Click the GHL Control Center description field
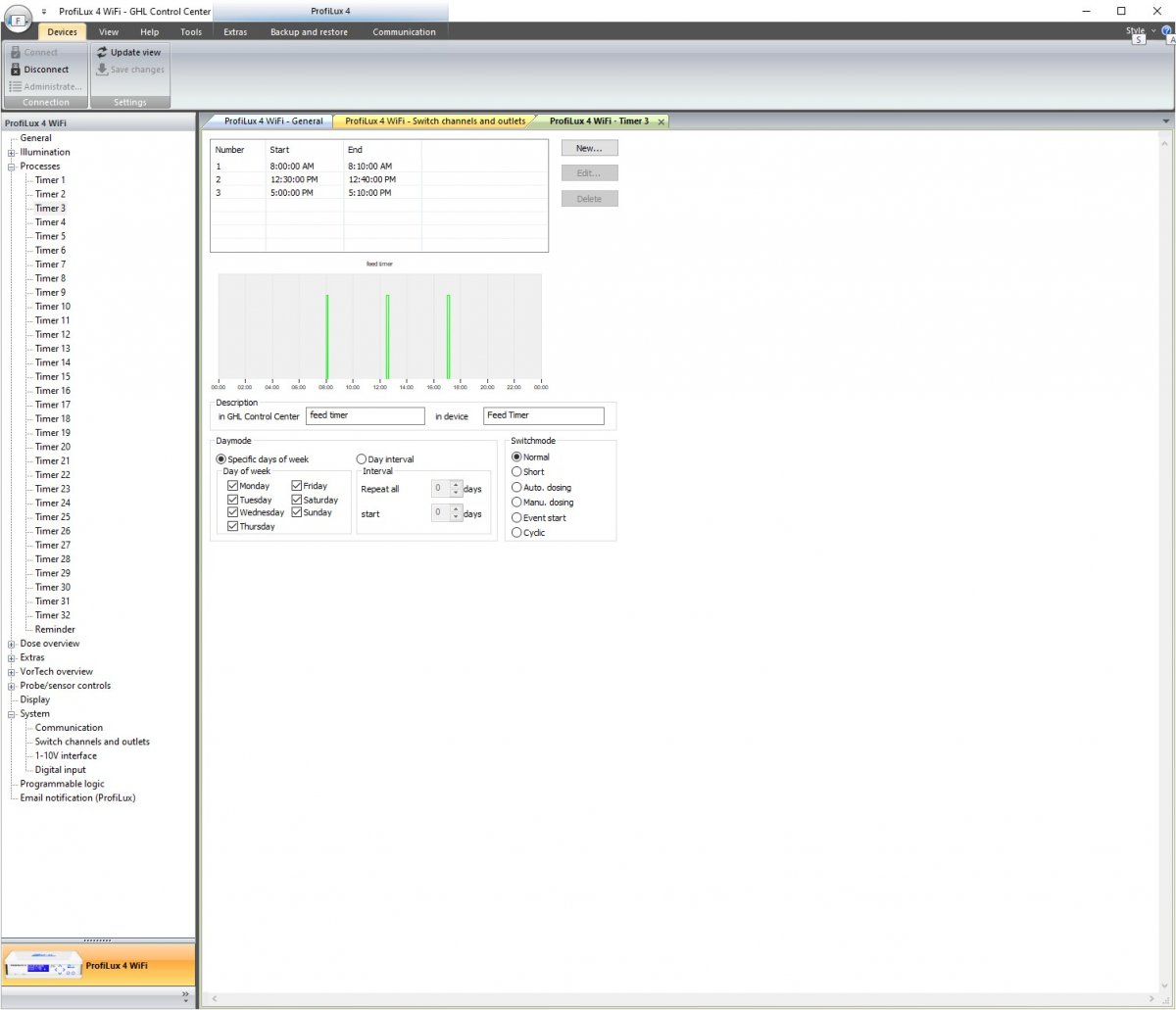 pyautogui.click(x=365, y=415)
